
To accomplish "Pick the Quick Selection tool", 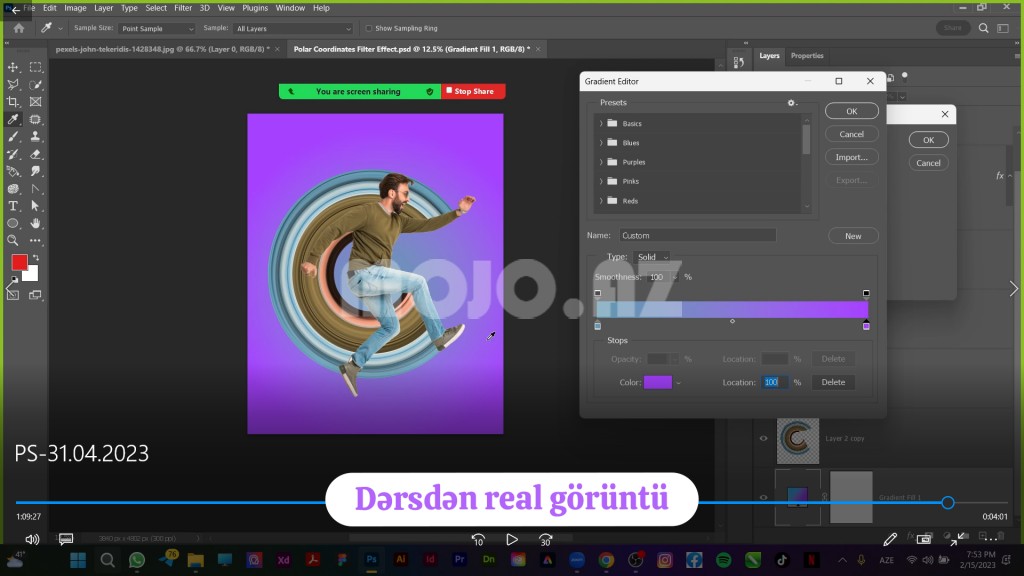I will pos(36,84).
